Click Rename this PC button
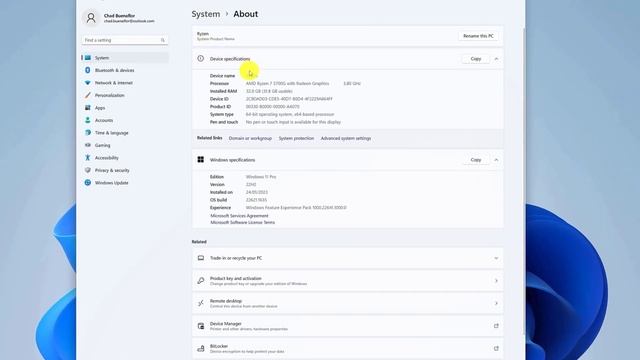This screenshot has height=360, width=640. coord(478,36)
